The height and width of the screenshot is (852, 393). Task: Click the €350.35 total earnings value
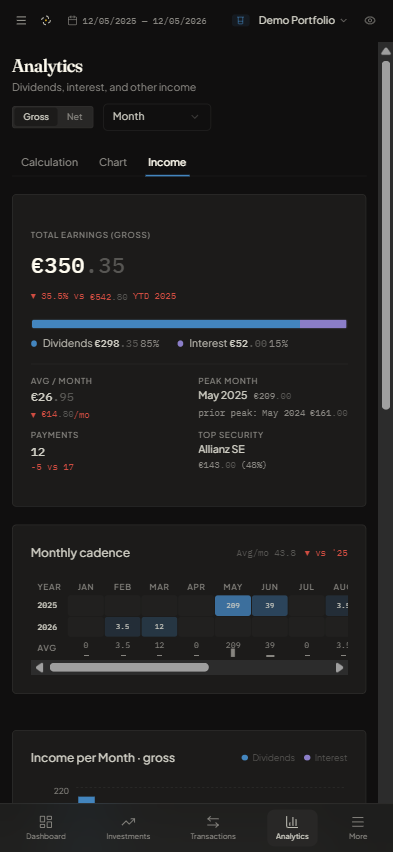pyautogui.click(x=78, y=266)
